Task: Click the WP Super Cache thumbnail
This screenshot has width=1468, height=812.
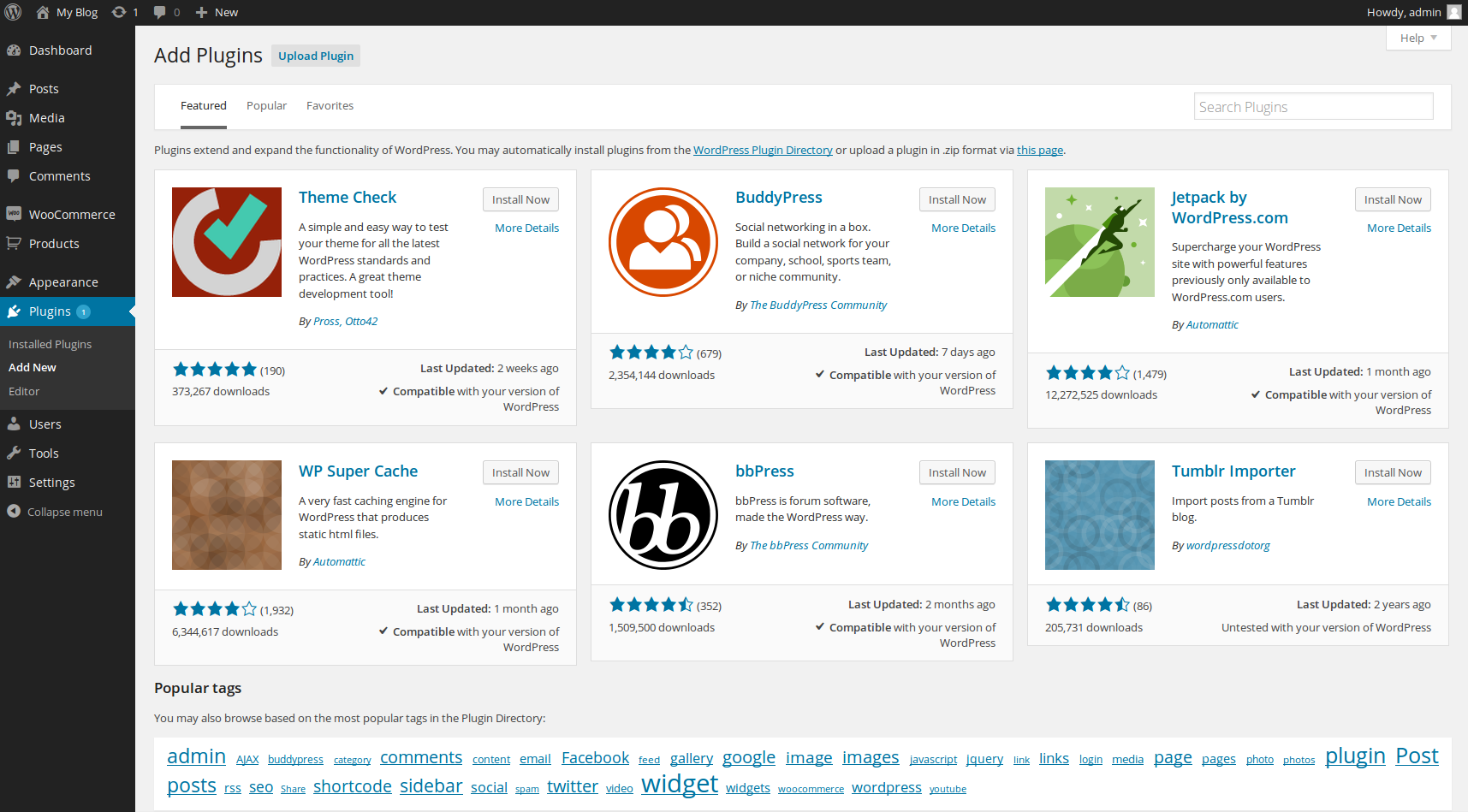Action: tap(227, 515)
